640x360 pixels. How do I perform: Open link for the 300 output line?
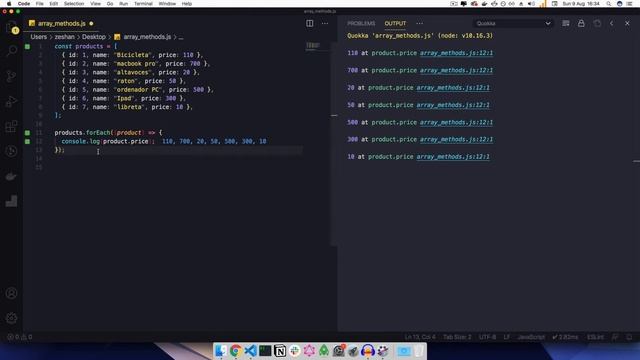coord(456,139)
